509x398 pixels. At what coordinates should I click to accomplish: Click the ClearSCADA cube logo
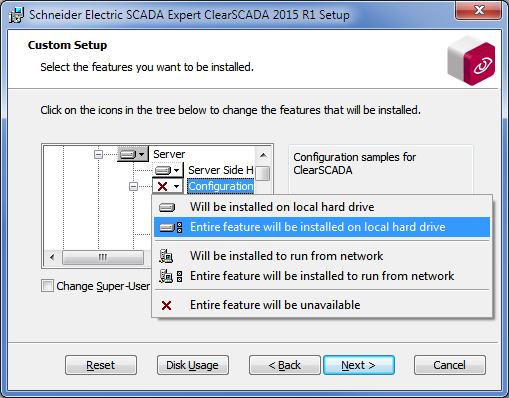pyautogui.click(x=471, y=61)
